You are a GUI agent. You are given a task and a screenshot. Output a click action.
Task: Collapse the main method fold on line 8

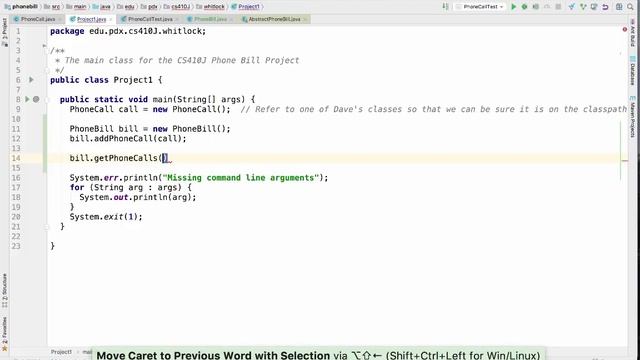(47, 99)
